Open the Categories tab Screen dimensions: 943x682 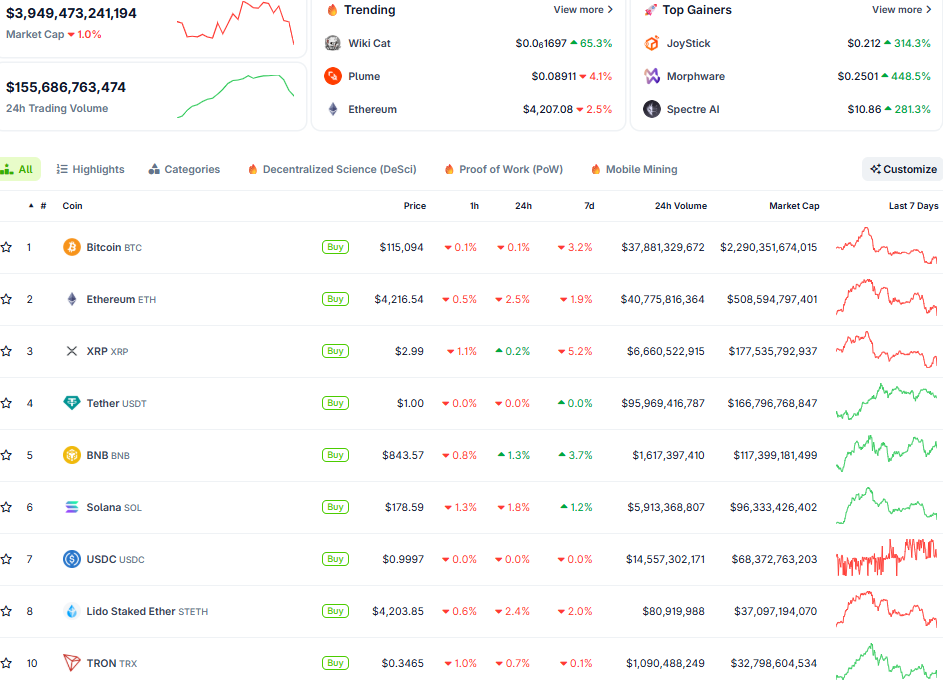point(184,168)
